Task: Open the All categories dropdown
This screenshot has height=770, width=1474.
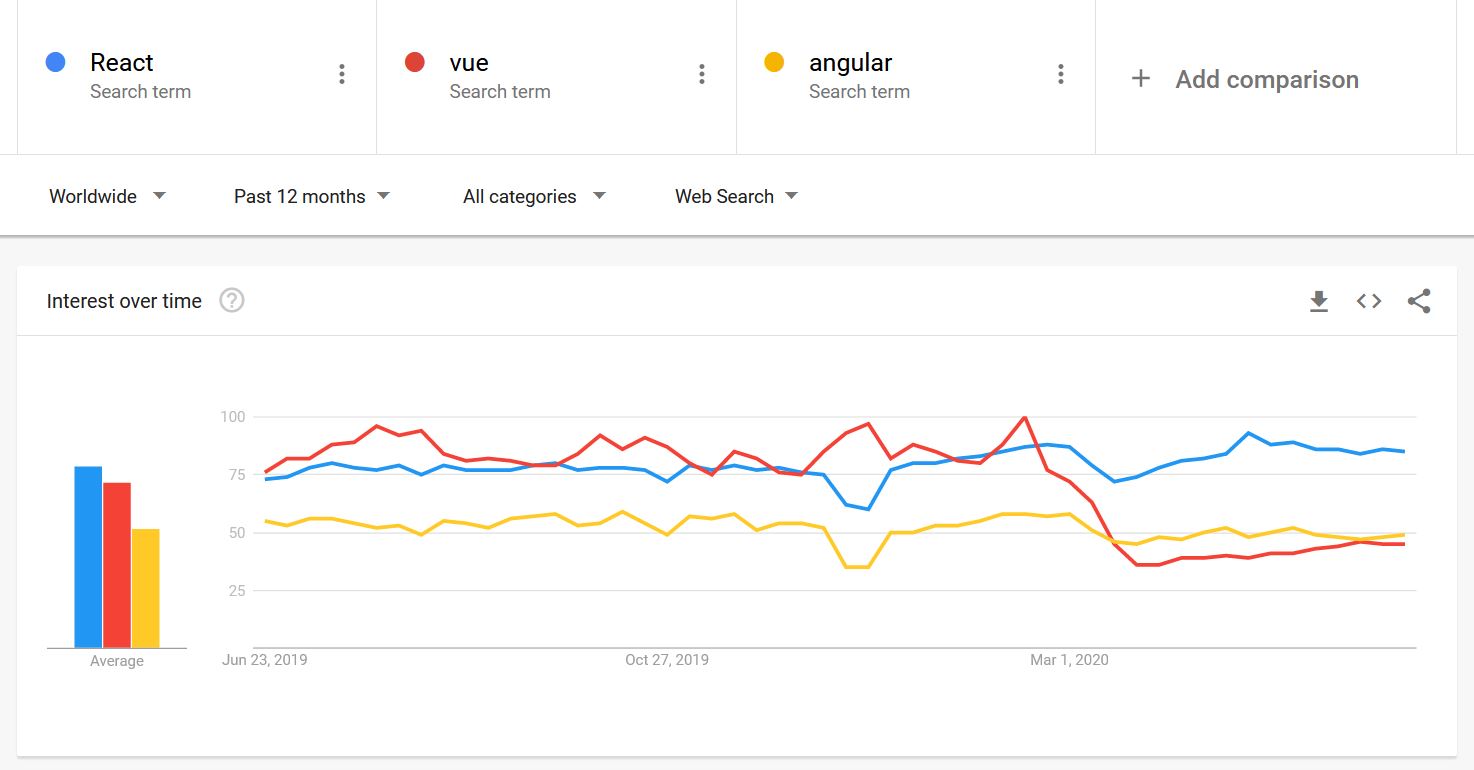Action: (534, 196)
